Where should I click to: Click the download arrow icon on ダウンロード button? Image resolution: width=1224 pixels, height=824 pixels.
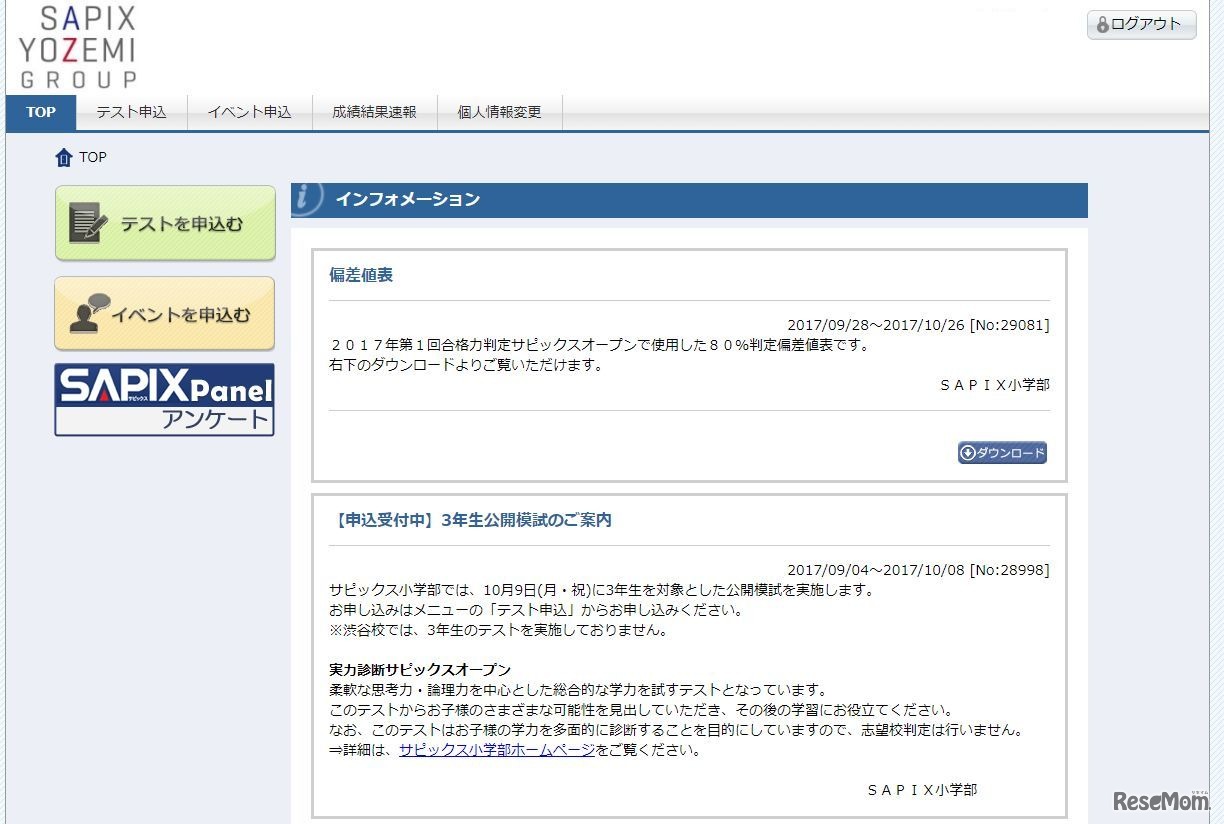tap(968, 453)
